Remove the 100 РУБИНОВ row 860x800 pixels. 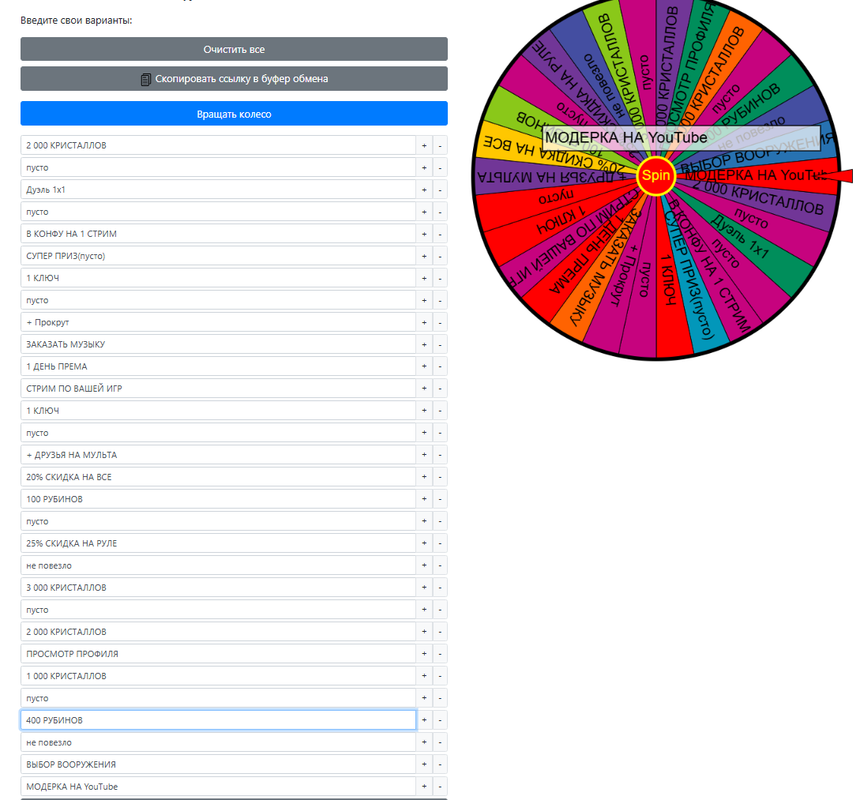pos(440,499)
